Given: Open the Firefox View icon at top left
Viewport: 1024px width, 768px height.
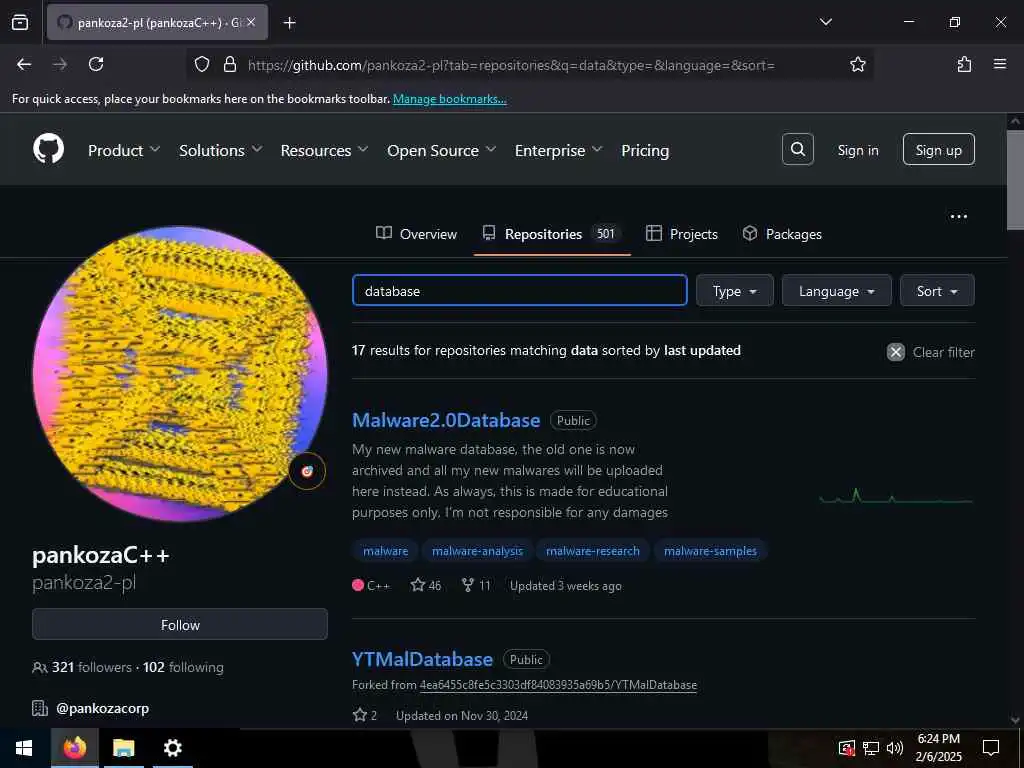Looking at the screenshot, I should point(20,22).
